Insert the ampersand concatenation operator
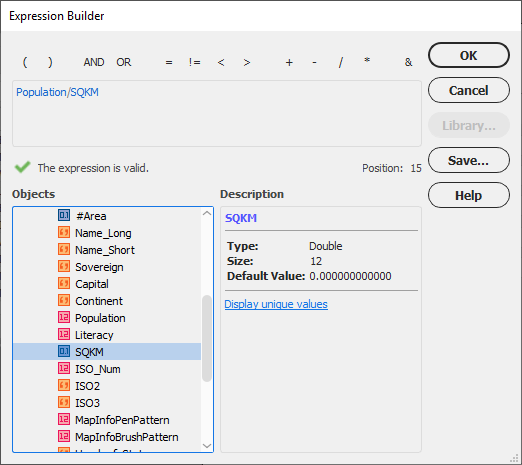Screen dimensions: 522x465 pyautogui.click(x=408, y=62)
